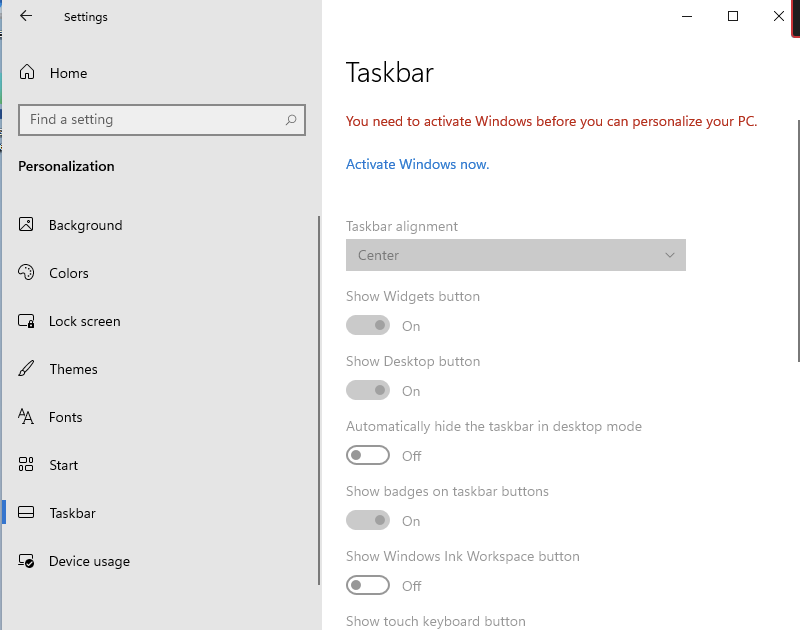800x630 pixels.
Task: Click the Themes paintbrush icon
Action: pos(27,369)
